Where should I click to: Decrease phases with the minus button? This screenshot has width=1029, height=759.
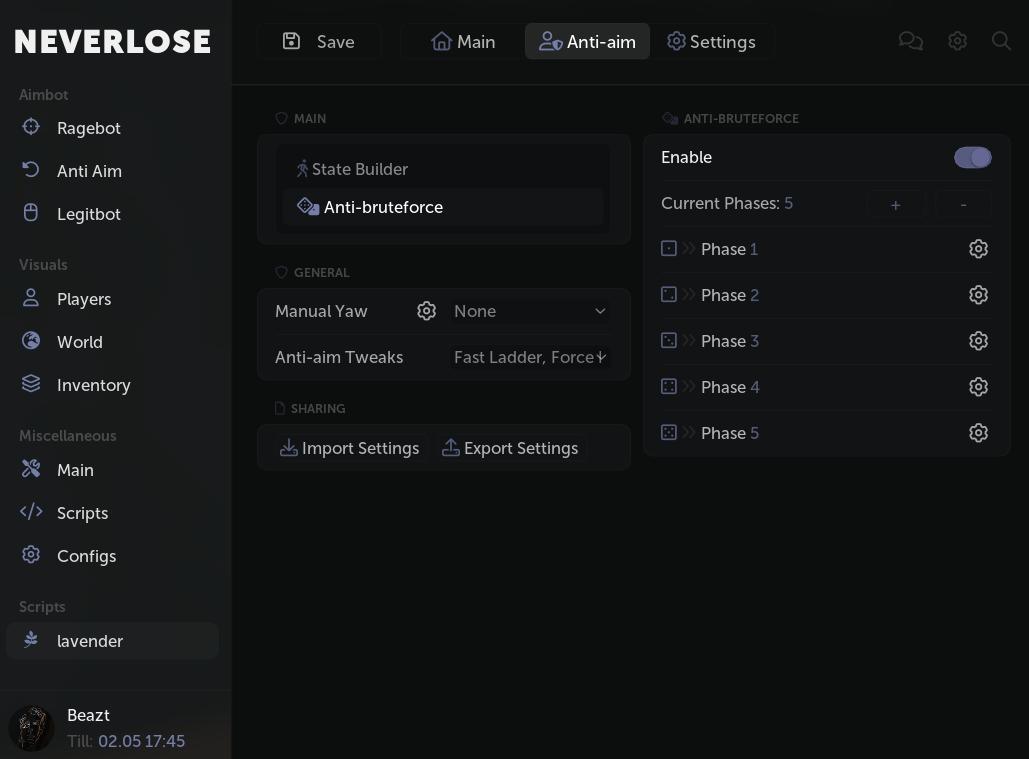tap(963, 204)
